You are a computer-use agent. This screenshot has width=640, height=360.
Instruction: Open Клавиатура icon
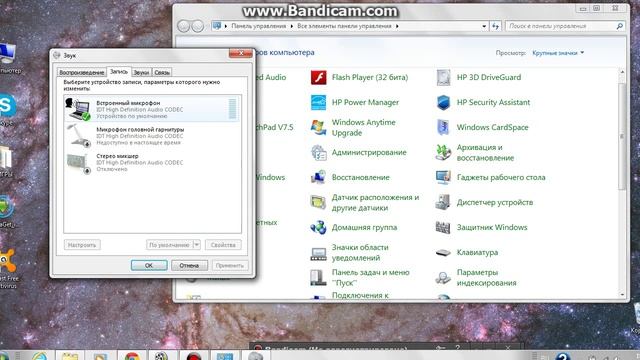click(x=443, y=253)
